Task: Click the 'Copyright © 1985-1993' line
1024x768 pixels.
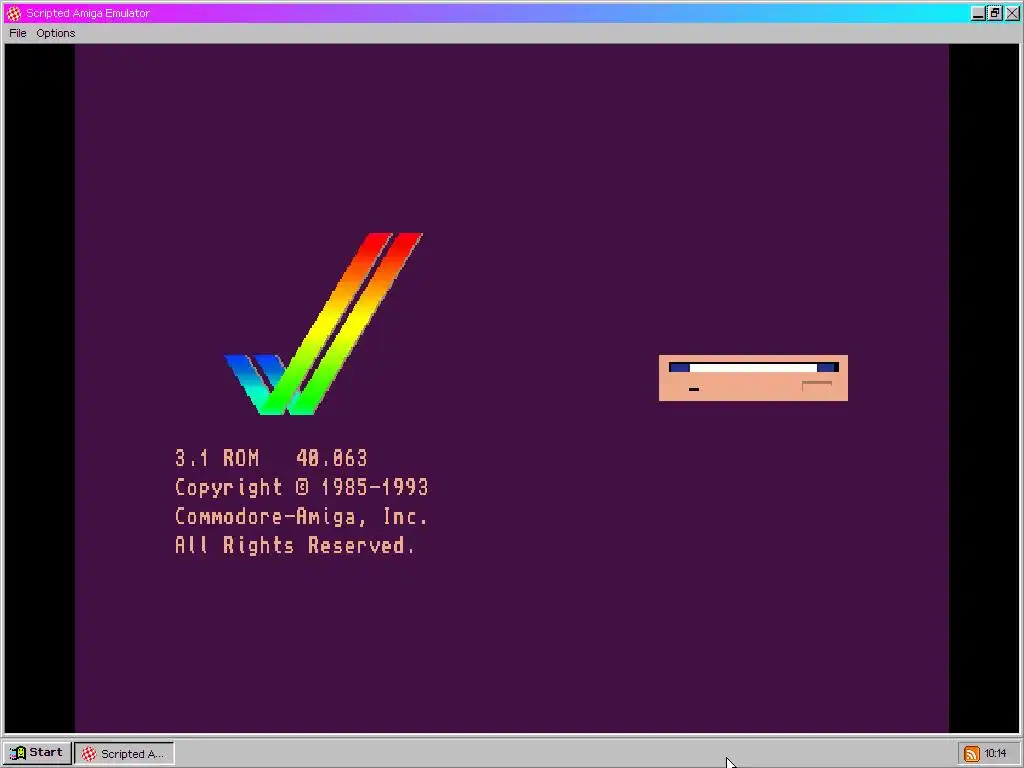Action: 302,487
